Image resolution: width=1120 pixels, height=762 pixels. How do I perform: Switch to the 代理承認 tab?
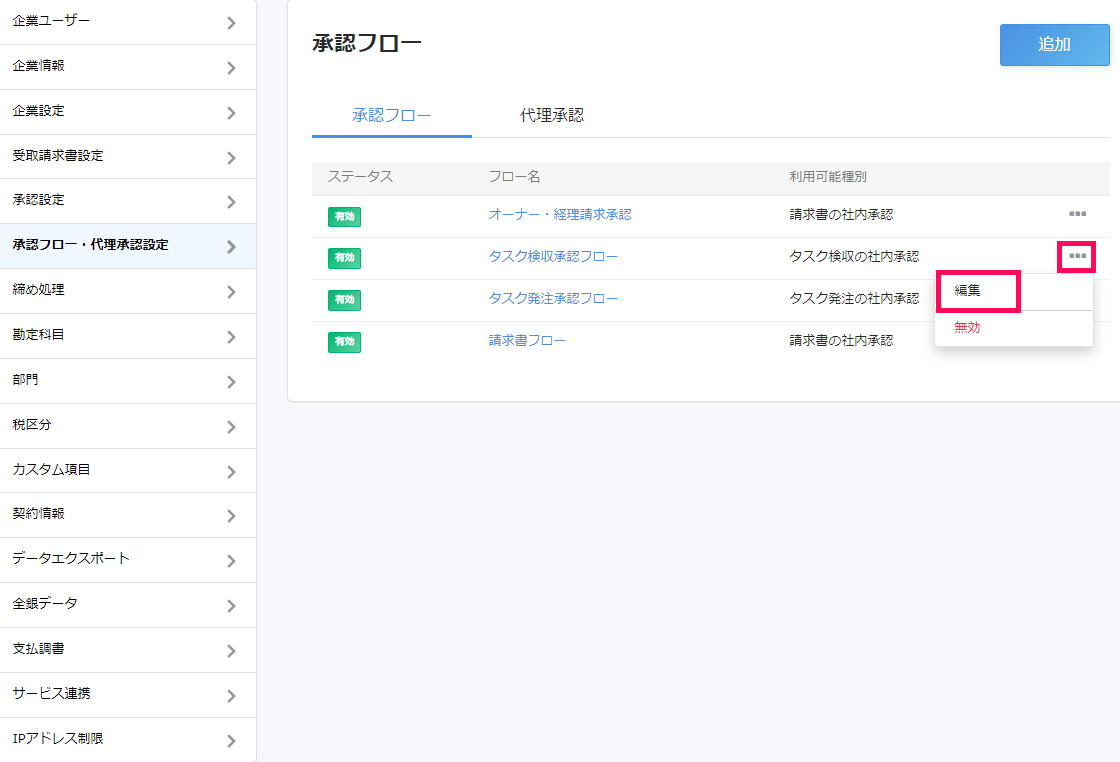[x=551, y=115]
